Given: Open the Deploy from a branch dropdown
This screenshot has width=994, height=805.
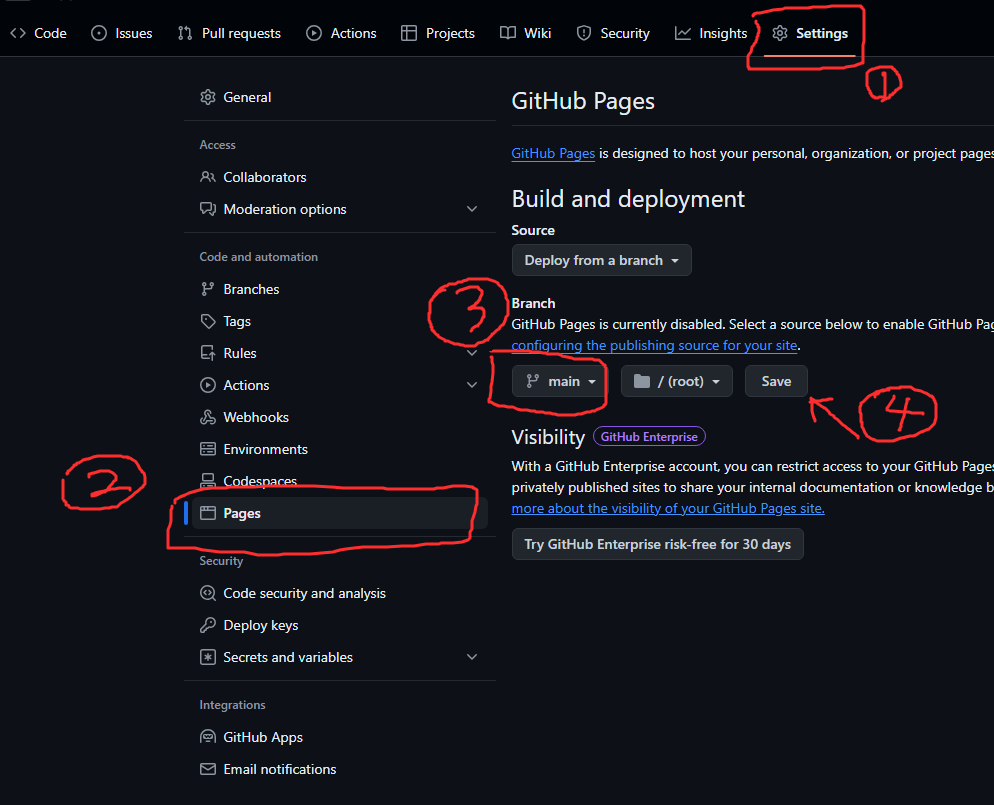Looking at the screenshot, I should (602, 261).
